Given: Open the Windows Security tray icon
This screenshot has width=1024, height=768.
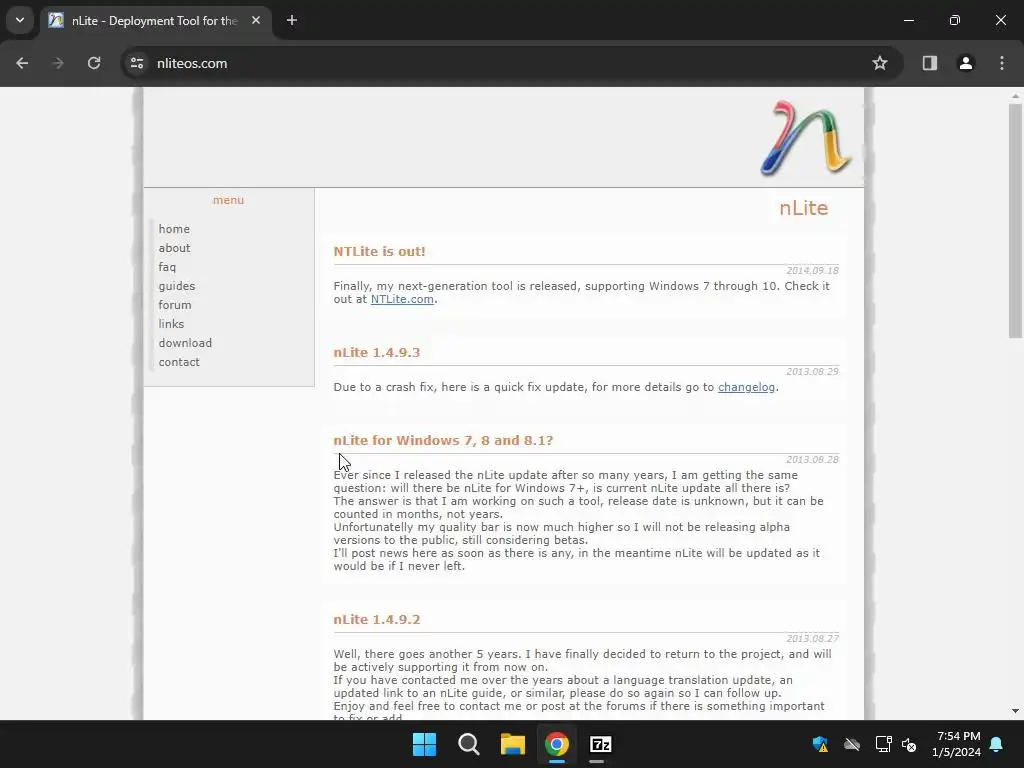Looking at the screenshot, I should 820,744.
